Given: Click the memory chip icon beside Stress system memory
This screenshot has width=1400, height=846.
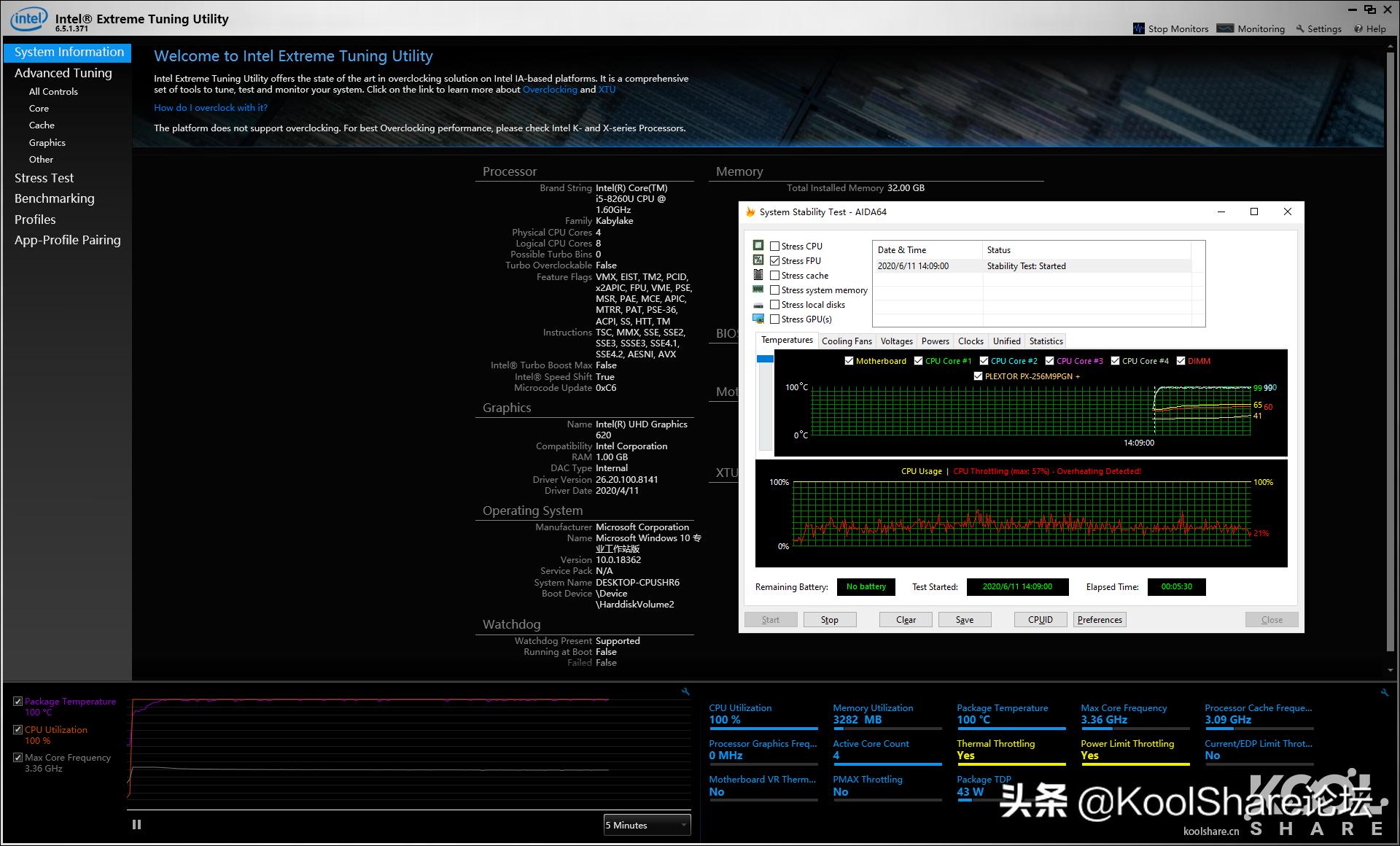Looking at the screenshot, I should click(x=759, y=289).
